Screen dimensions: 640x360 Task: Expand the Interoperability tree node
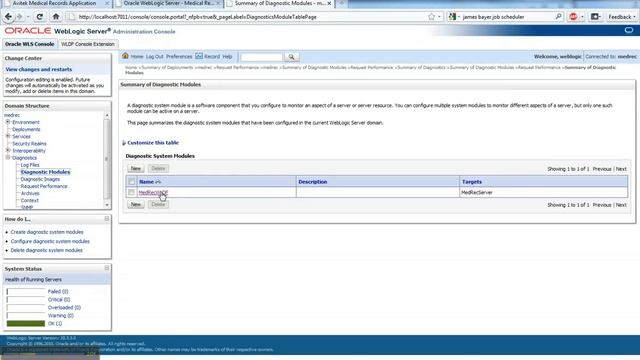pos(8,150)
